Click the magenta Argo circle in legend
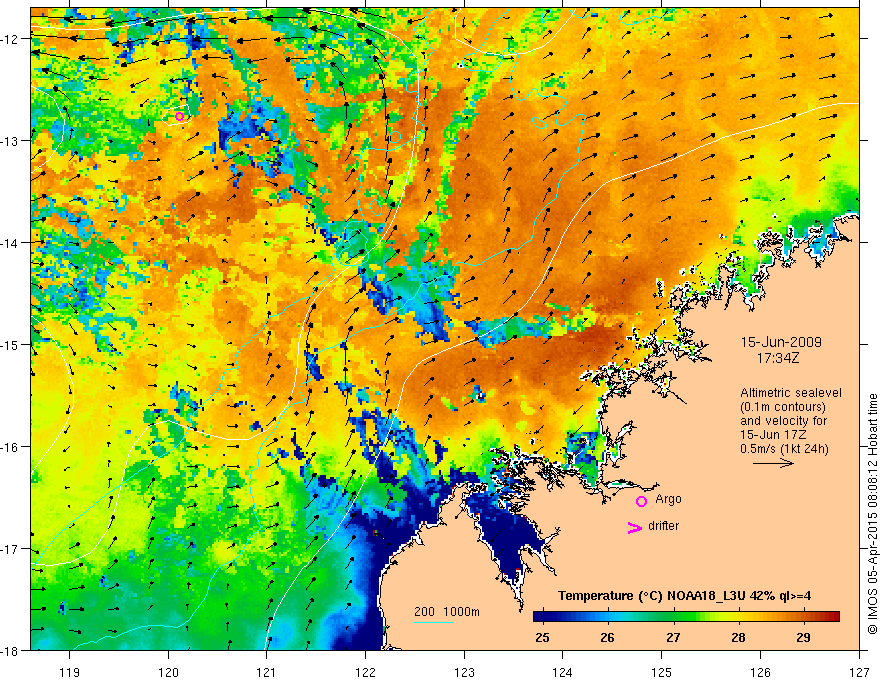The image size is (880, 680). tap(641, 501)
